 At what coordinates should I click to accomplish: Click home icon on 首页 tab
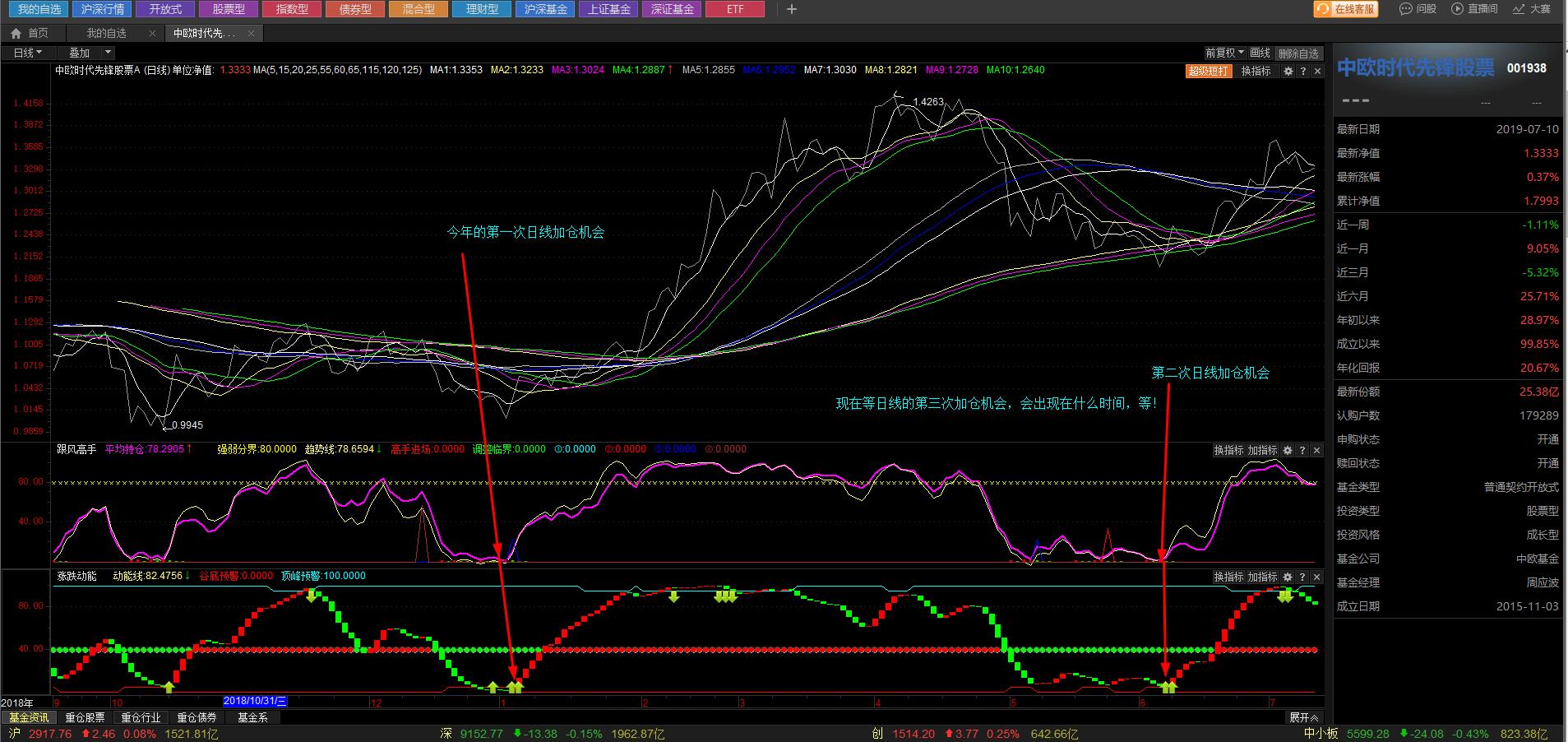[16, 33]
